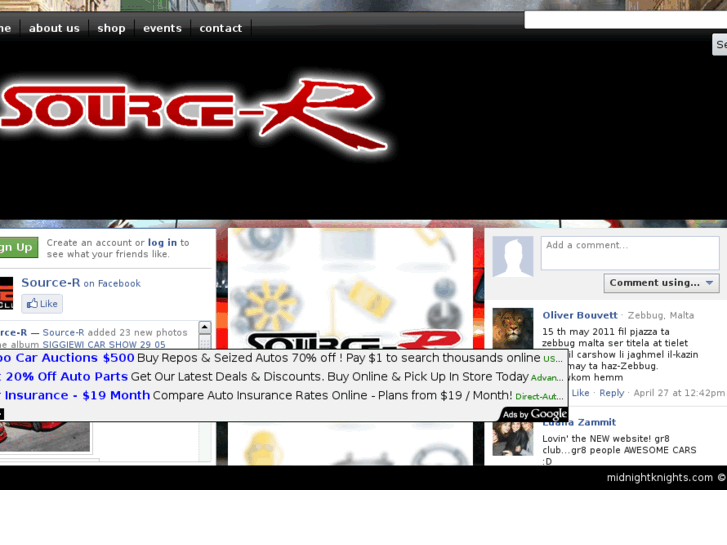Open Oliver Bouvett's profile name link
Screen dimensions: 727x545
580,315
